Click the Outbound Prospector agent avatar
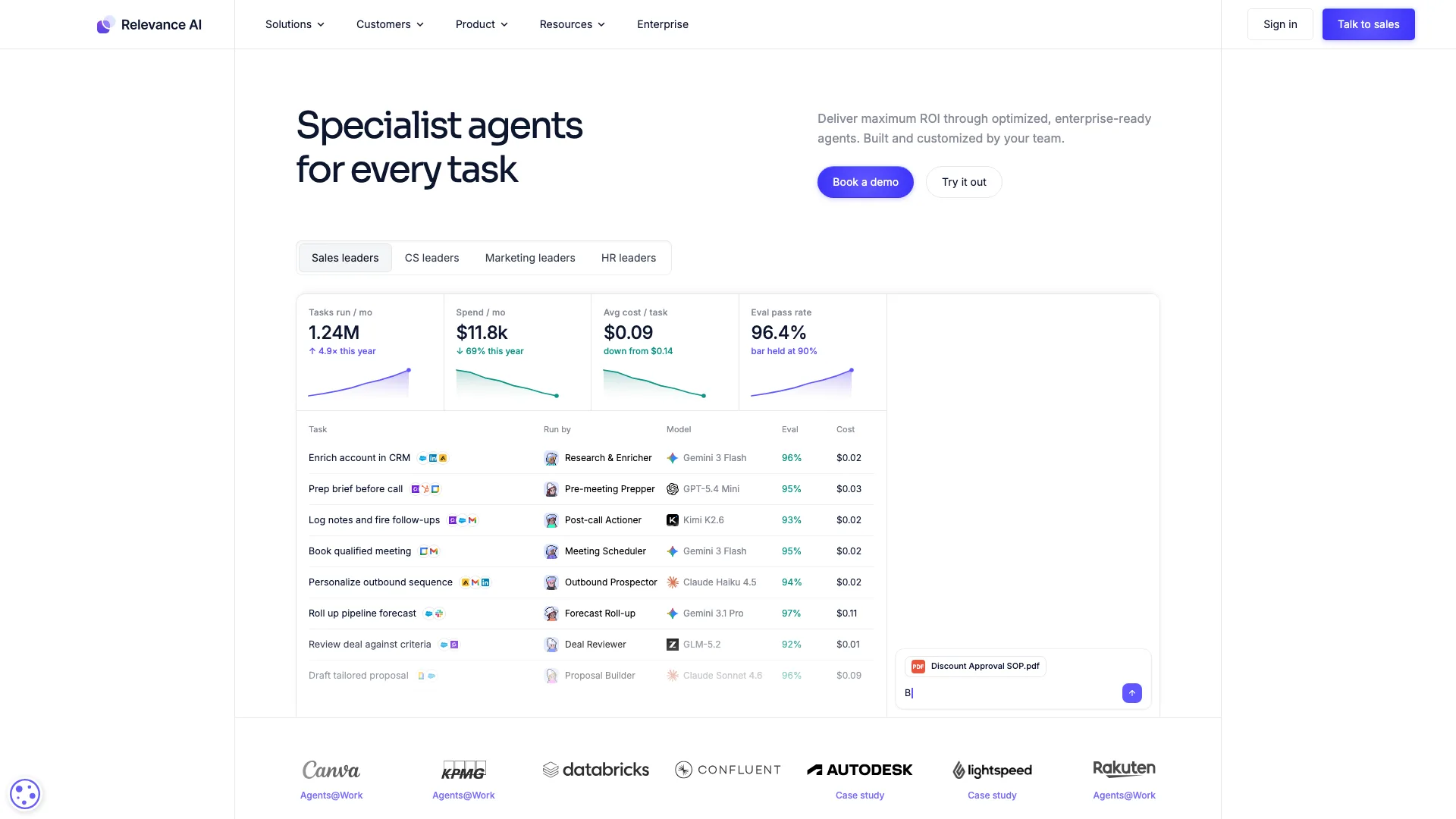The height and width of the screenshot is (819, 1456). 551,582
